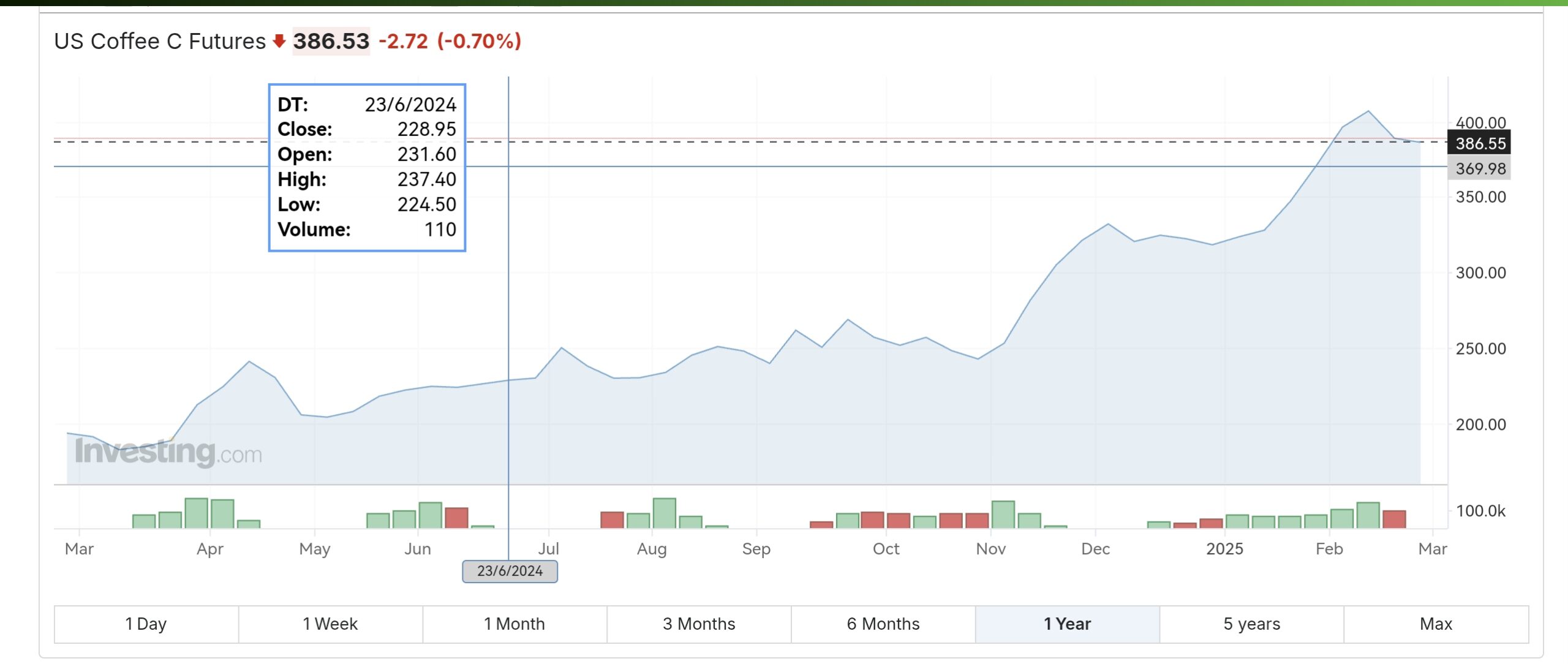Choose the 1 Month period tab

tap(514, 624)
